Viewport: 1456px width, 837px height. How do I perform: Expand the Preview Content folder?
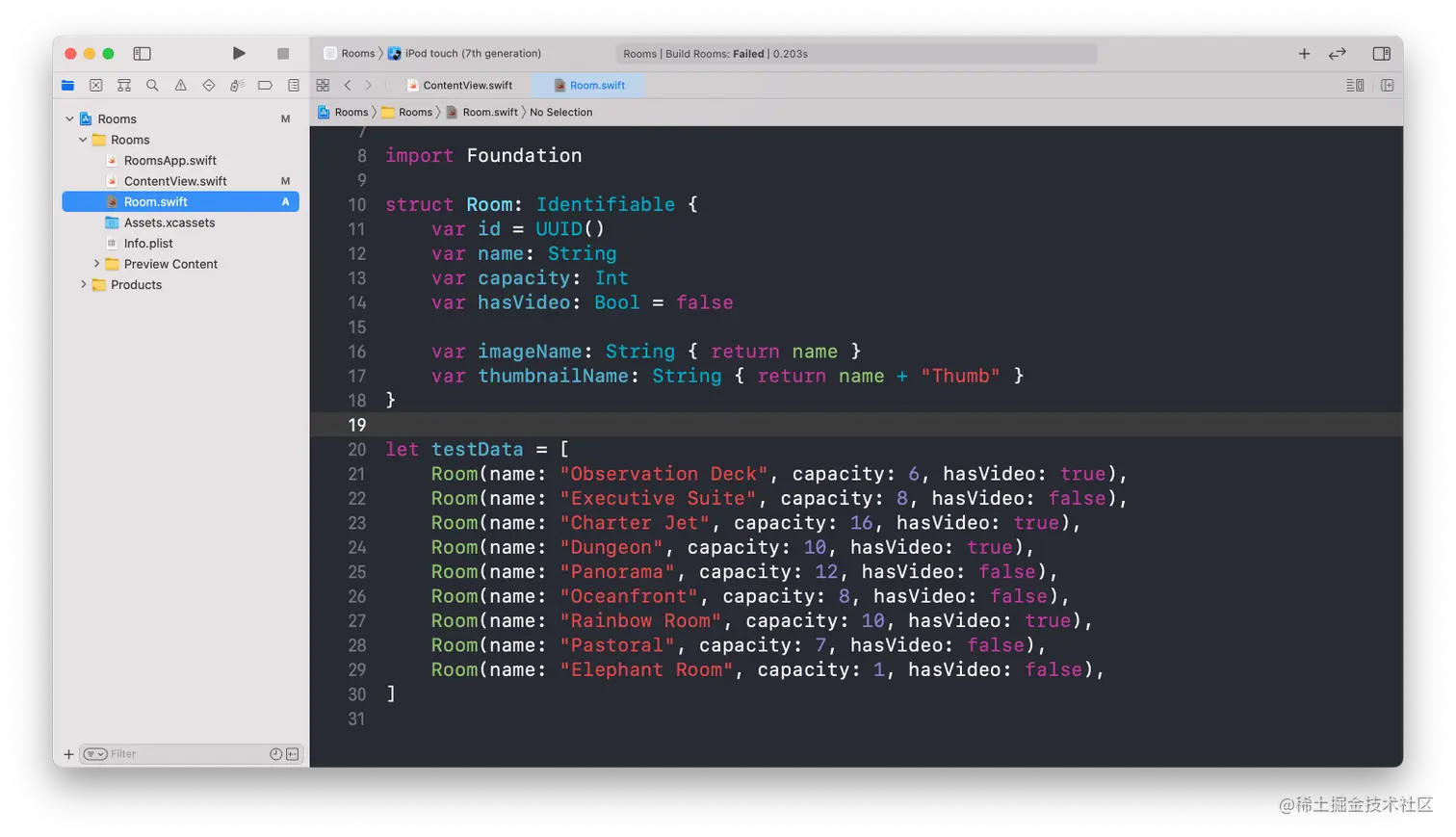coord(96,264)
